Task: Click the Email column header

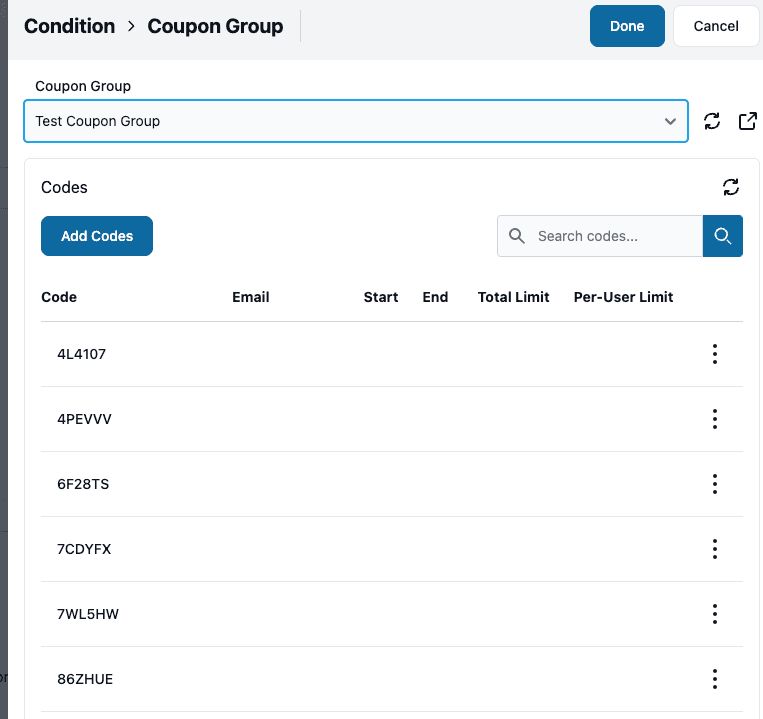Action: pyautogui.click(x=251, y=297)
